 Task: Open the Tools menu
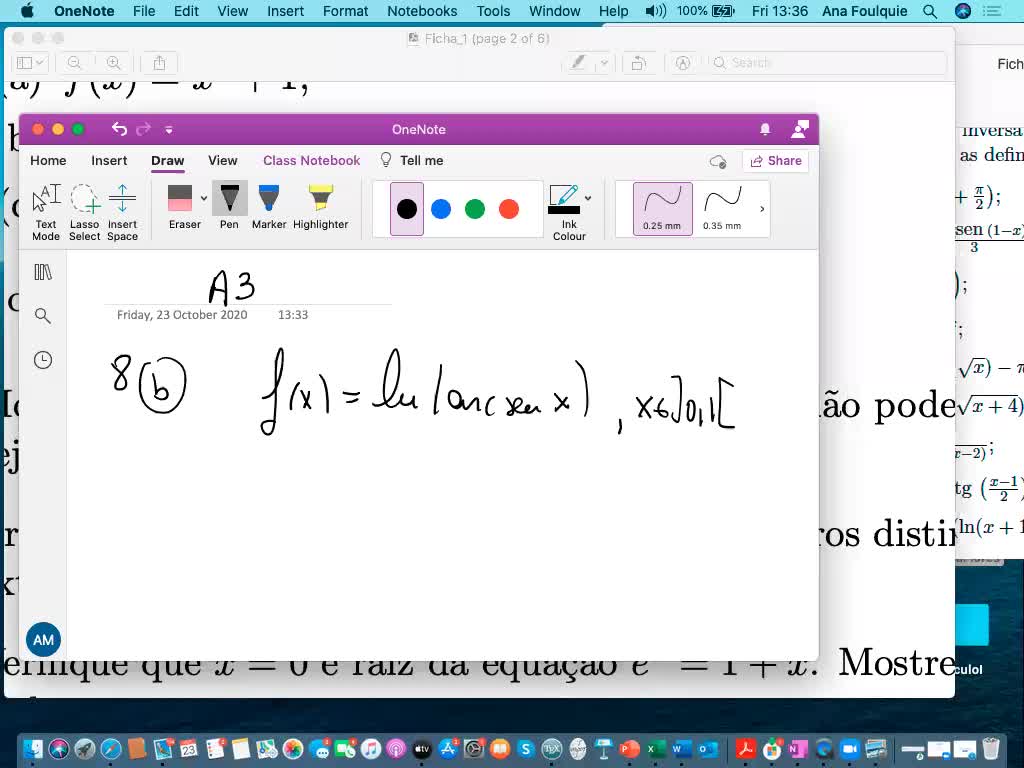pos(493,11)
